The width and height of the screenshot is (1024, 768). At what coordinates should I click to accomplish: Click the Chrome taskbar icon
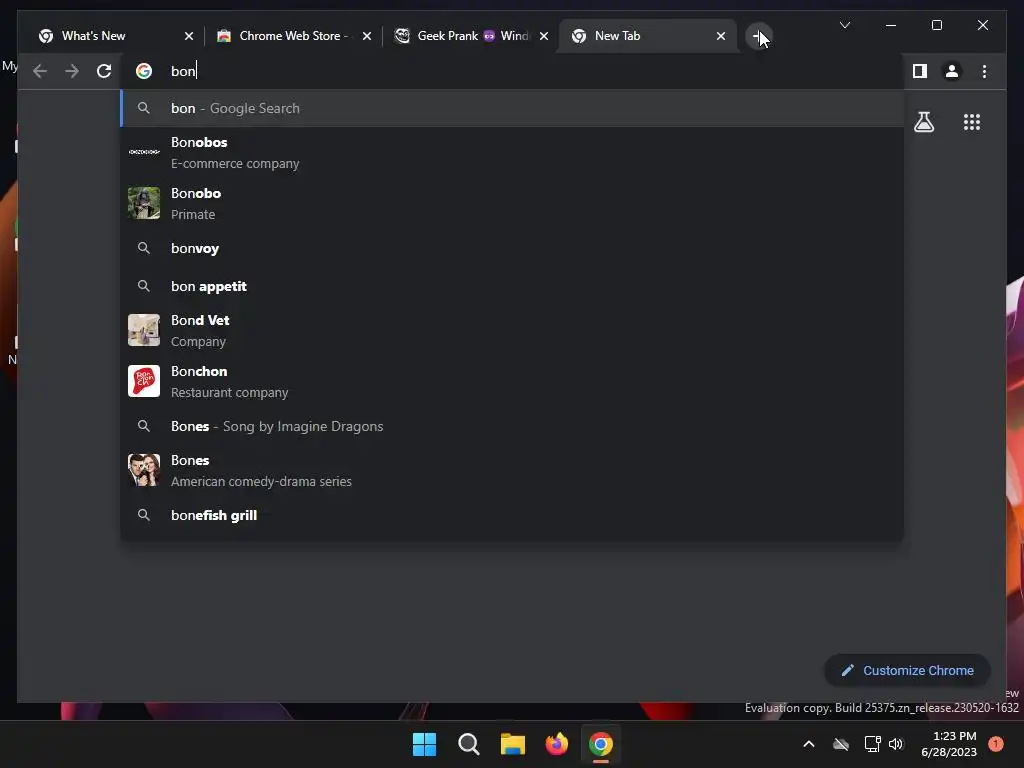601,744
